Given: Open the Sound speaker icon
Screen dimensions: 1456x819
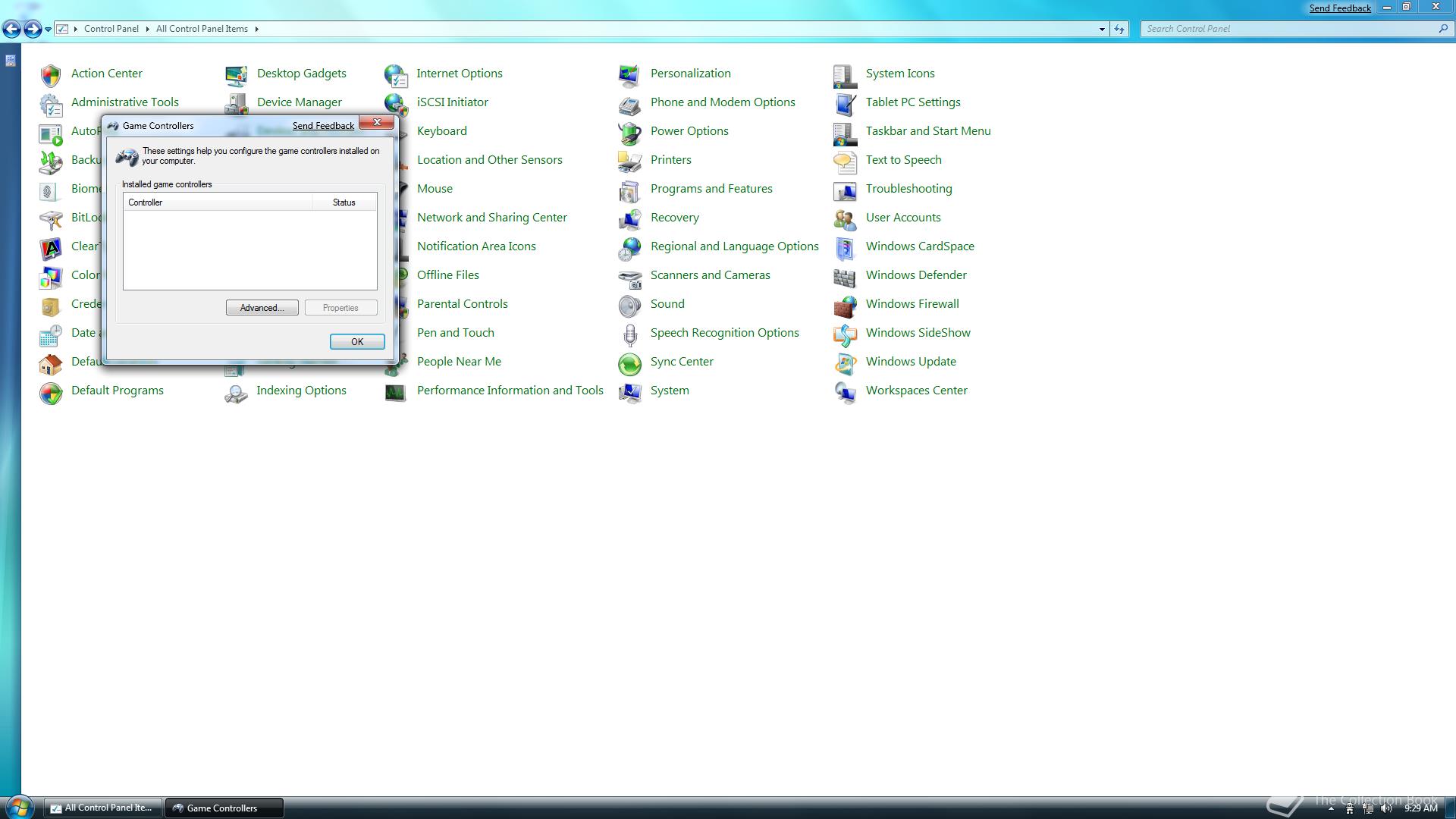Looking at the screenshot, I should [629, 305].
